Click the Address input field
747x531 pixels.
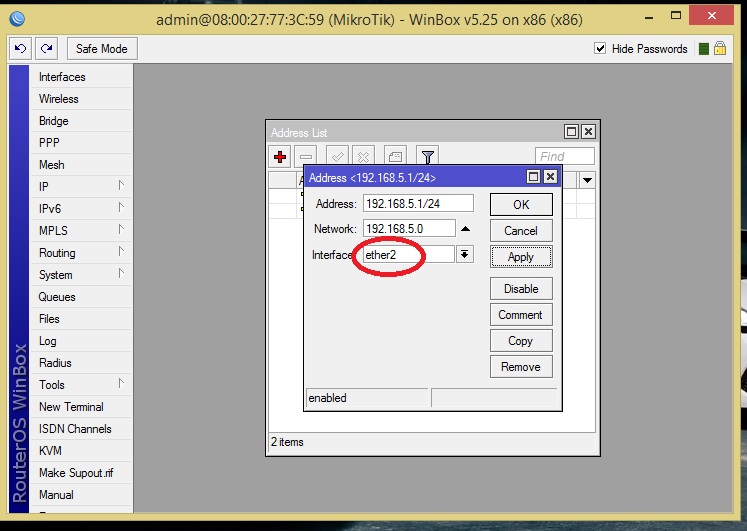coord(418,203)
